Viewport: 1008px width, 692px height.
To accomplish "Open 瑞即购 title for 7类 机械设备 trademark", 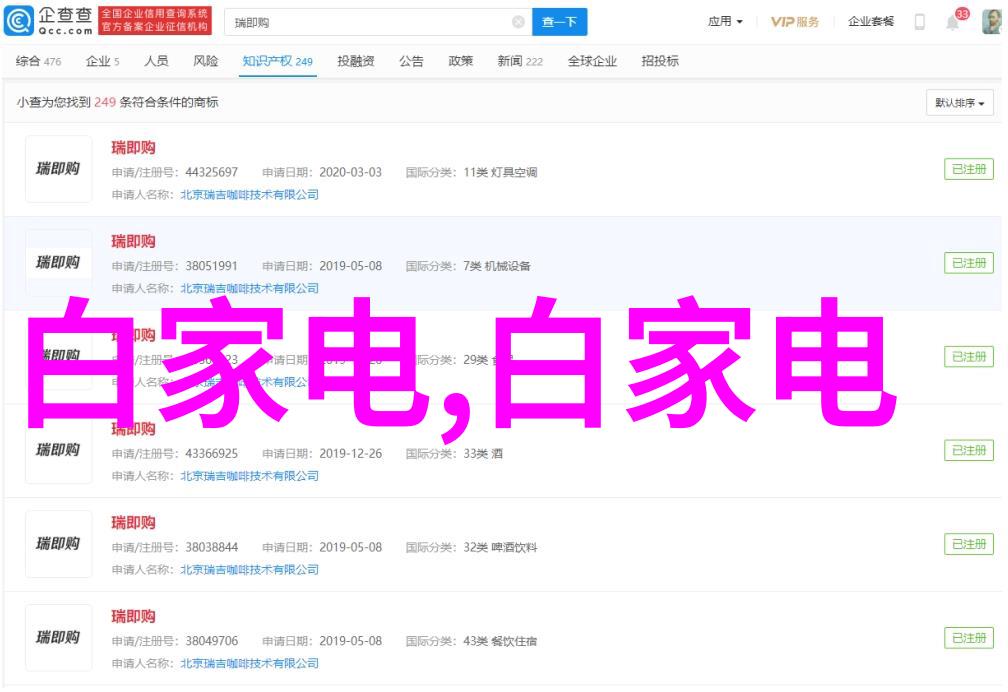I will (133, 242).
